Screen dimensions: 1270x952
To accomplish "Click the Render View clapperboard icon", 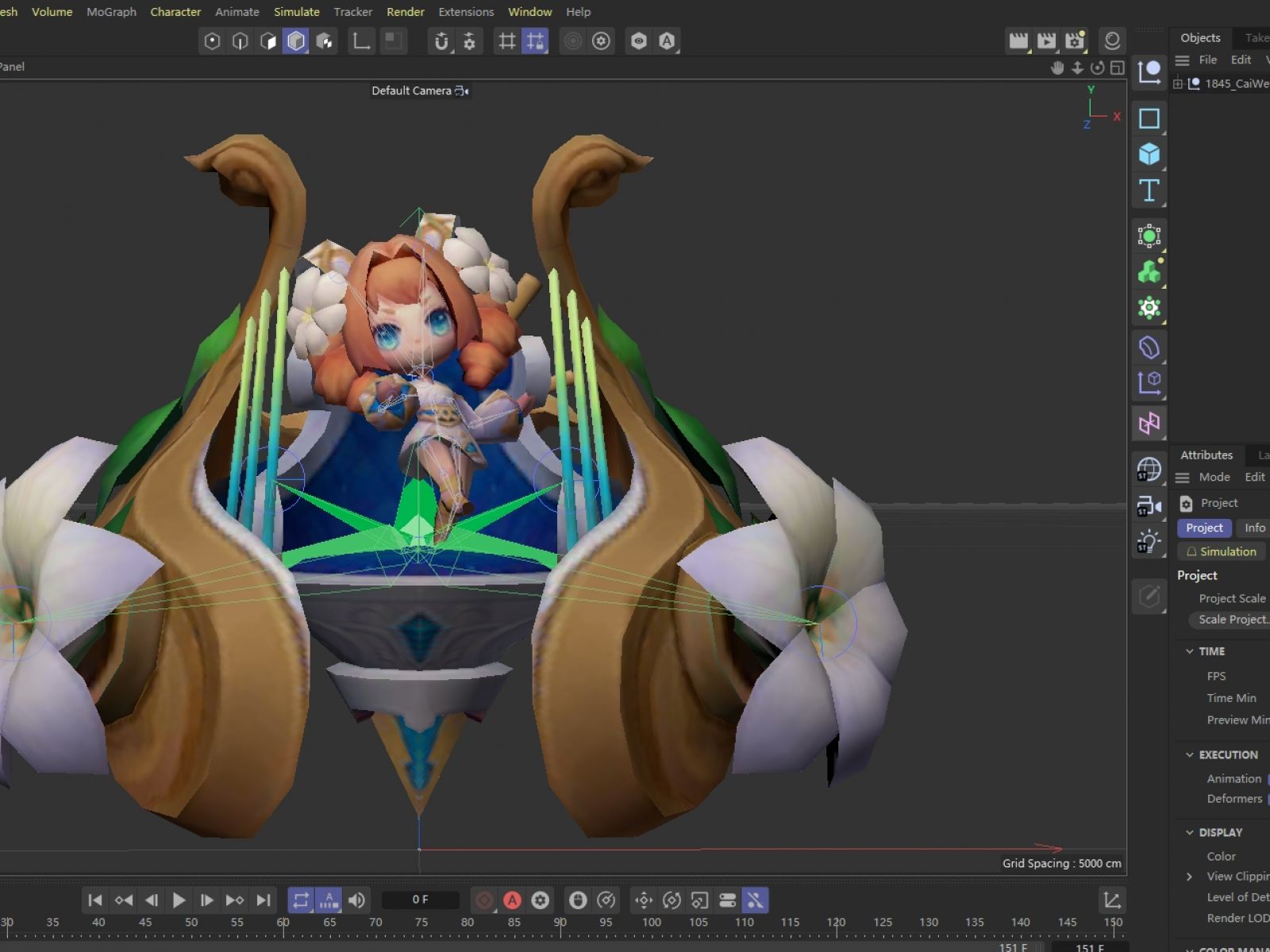I will (1018, 41).
